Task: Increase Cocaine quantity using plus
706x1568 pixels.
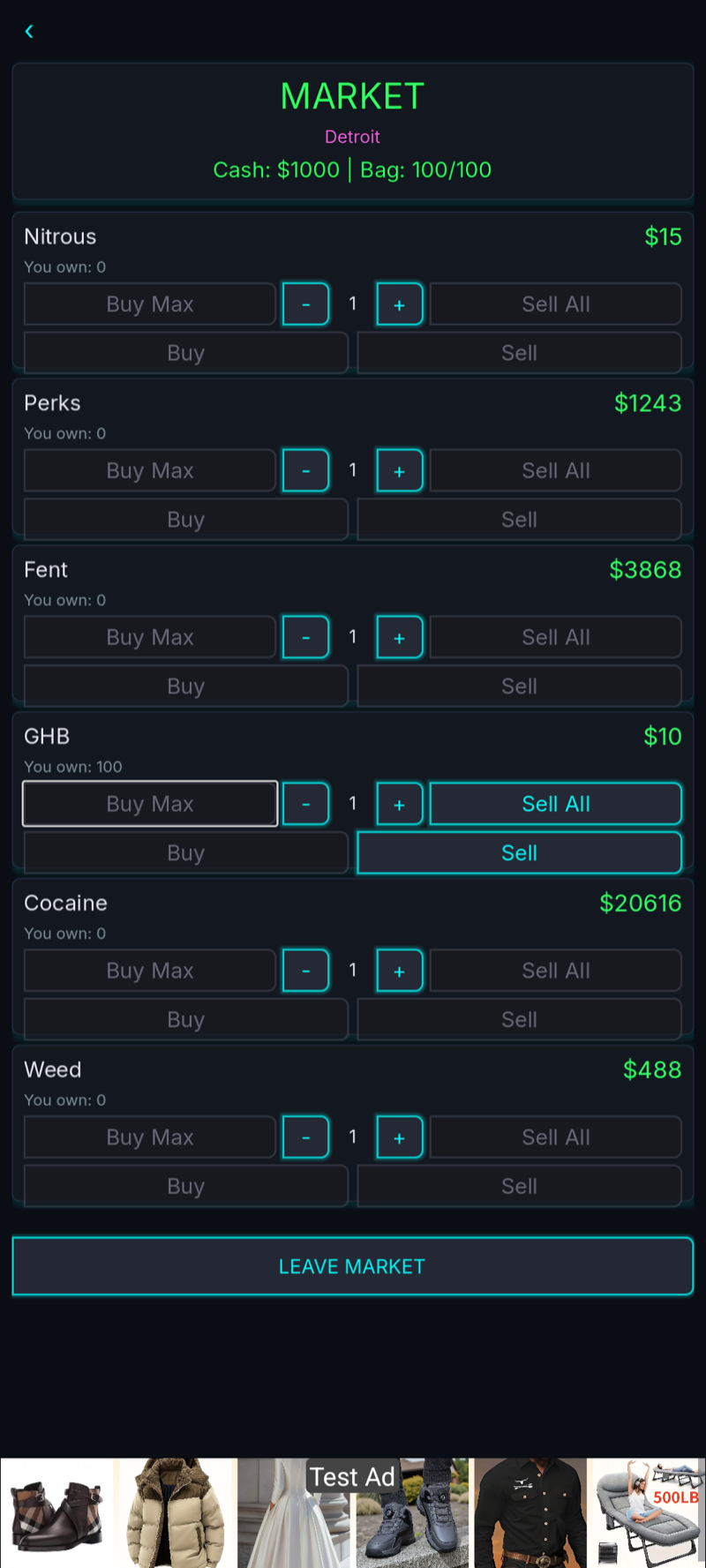Action: 399,971
